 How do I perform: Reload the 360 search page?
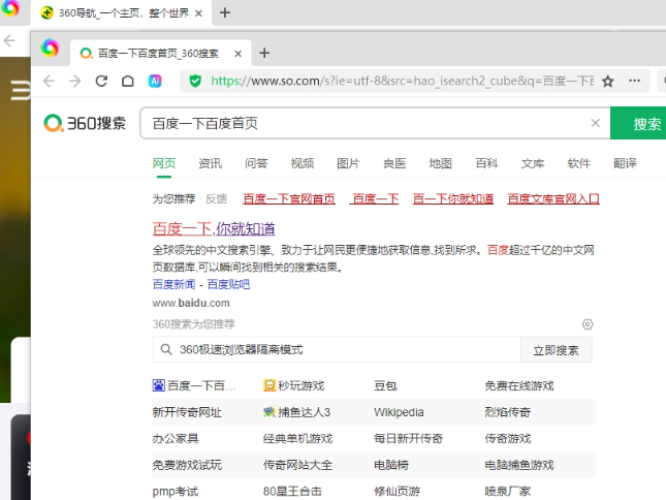(102, 81)
